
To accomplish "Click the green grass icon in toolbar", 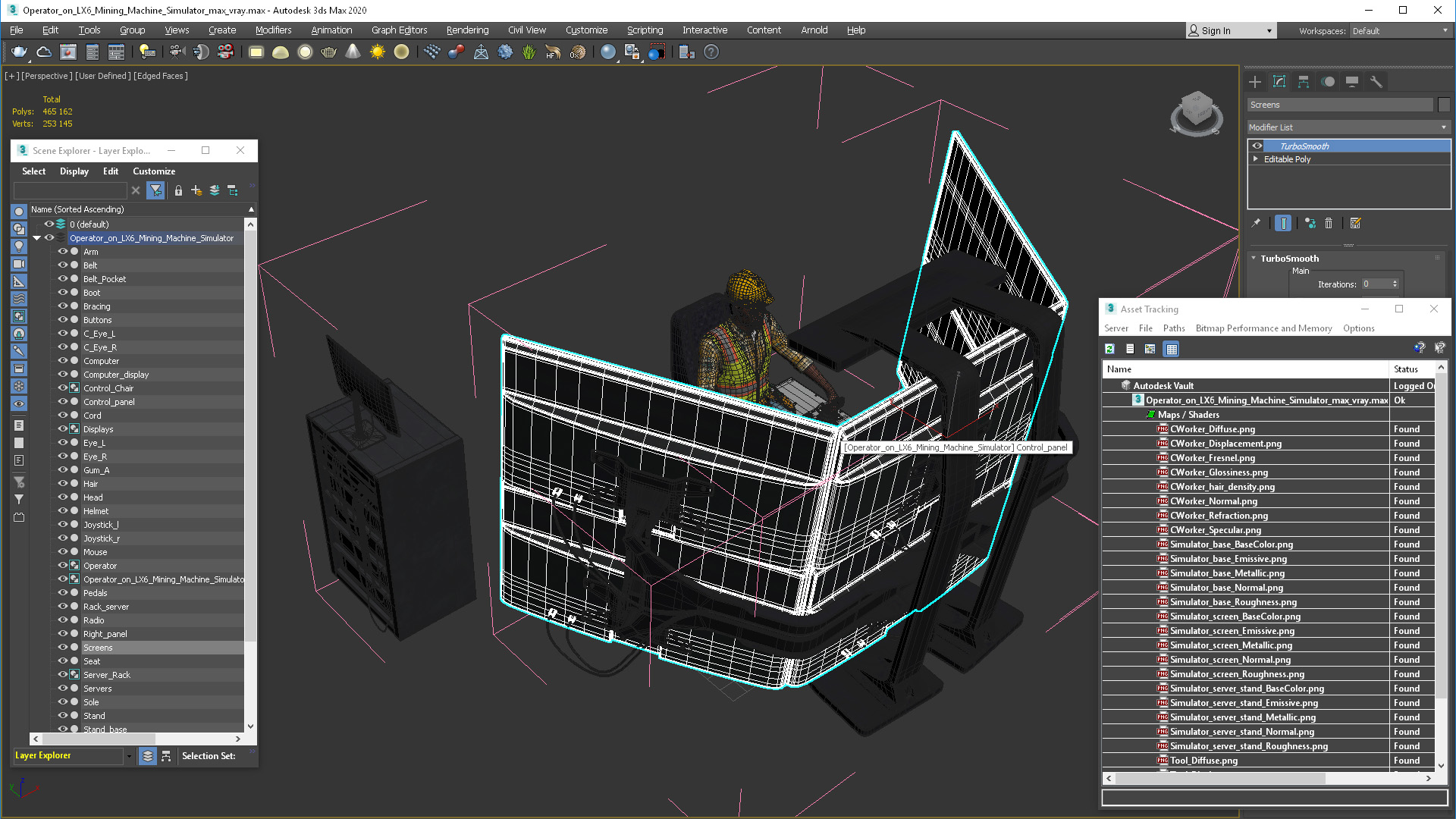I will (529, 52).
